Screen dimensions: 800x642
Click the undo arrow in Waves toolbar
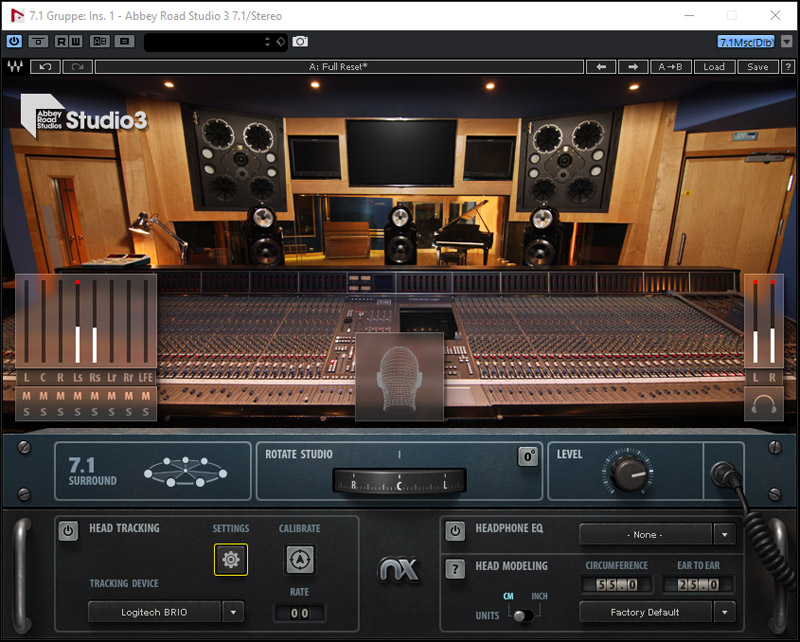point(45,67)
